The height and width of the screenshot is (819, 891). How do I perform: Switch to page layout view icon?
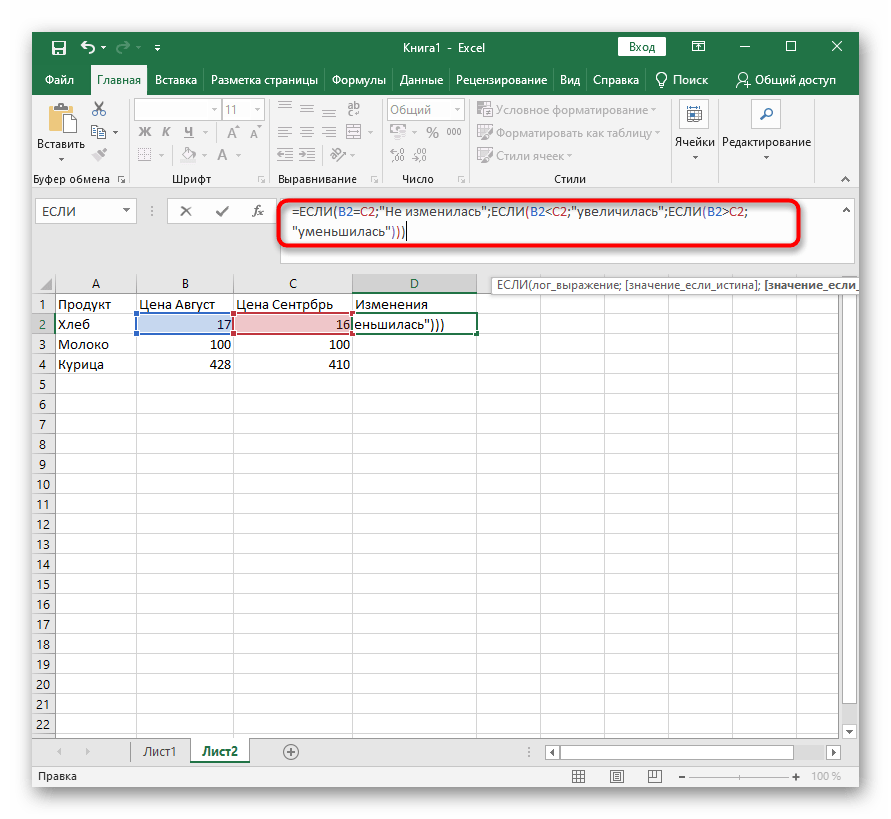(x=617, y=776)
